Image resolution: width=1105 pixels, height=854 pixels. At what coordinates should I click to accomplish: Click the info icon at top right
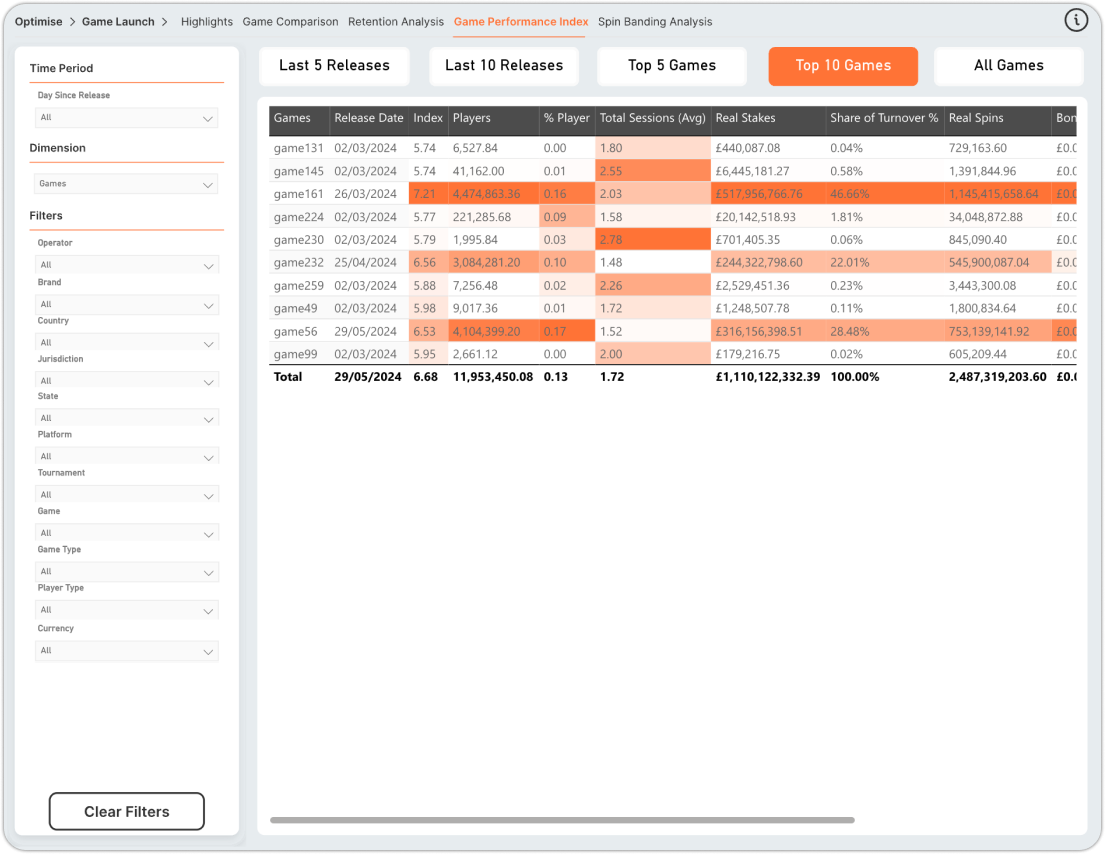pos(1075,20)
